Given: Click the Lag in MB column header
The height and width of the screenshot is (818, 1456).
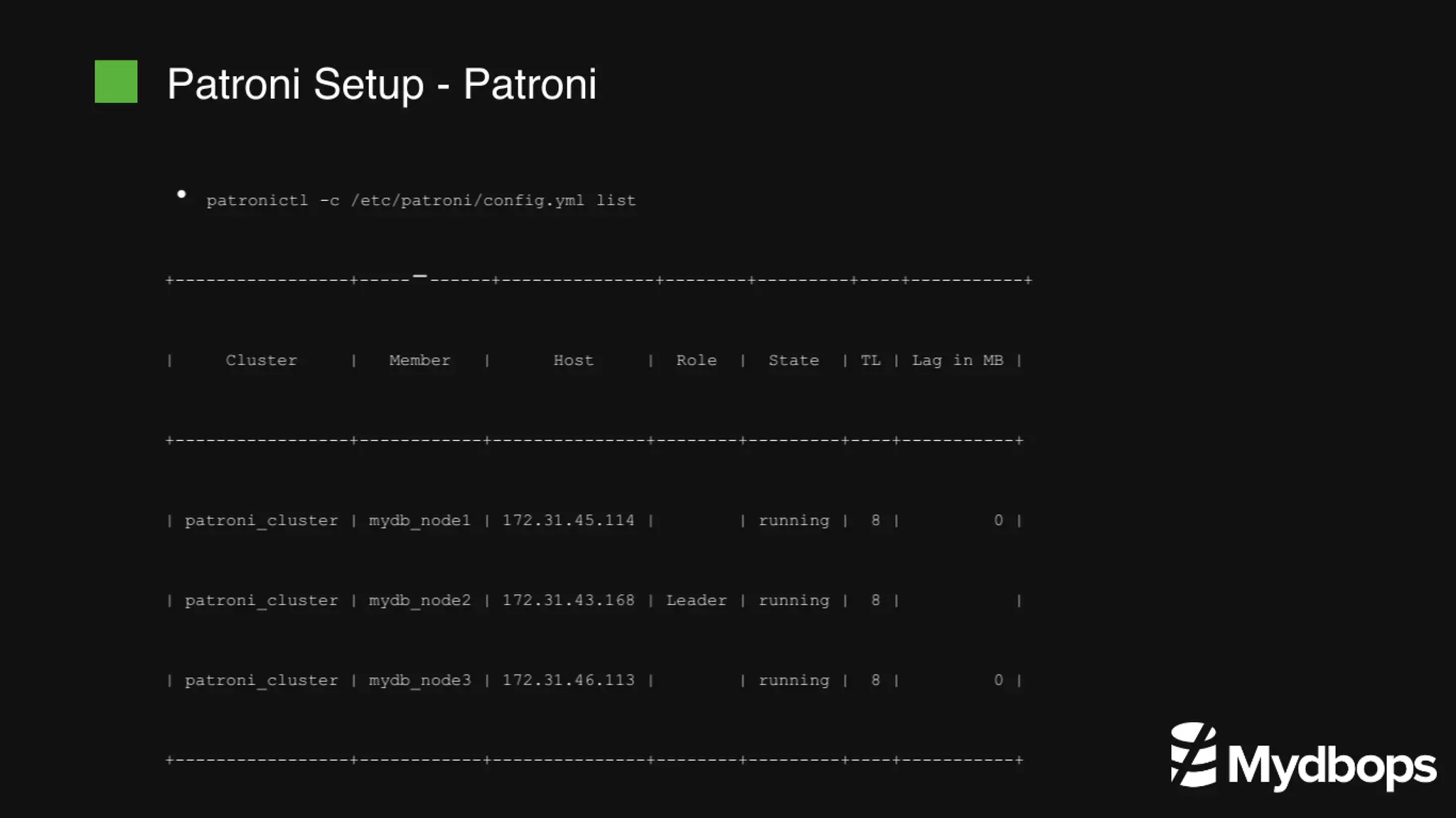Looking at the screenshot, I should point(958,360).
